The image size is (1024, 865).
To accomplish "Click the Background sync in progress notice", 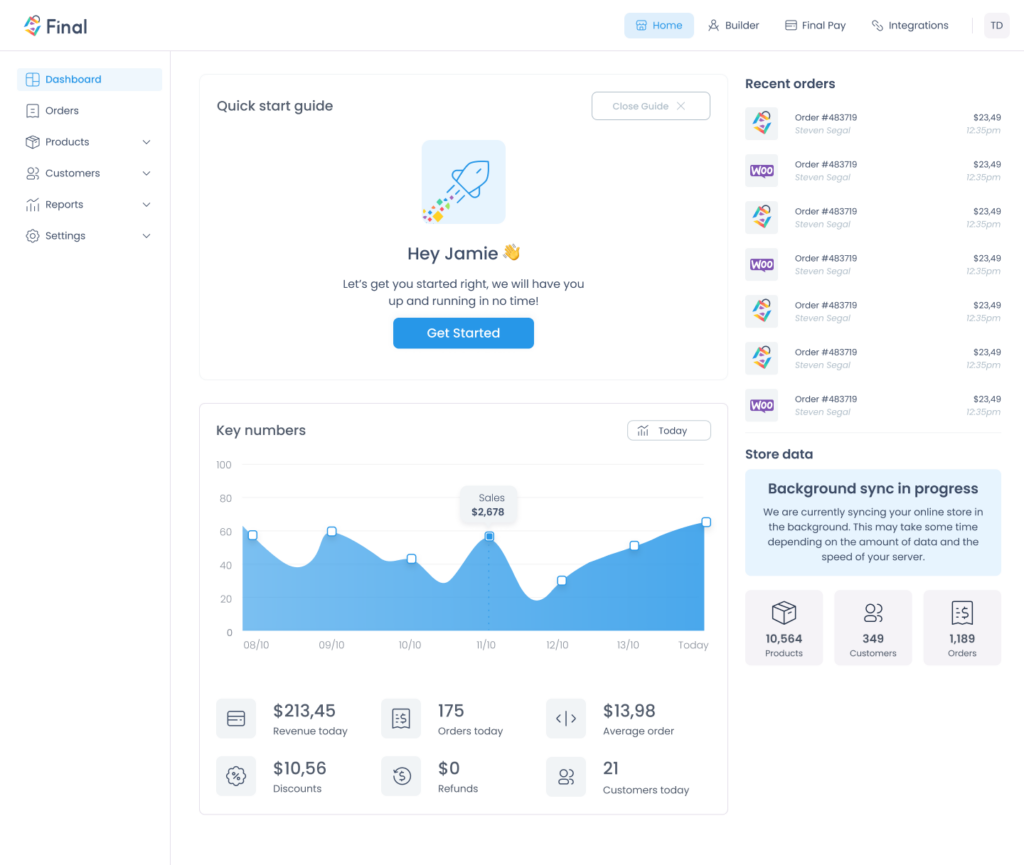I will click(x=872, y=522).
